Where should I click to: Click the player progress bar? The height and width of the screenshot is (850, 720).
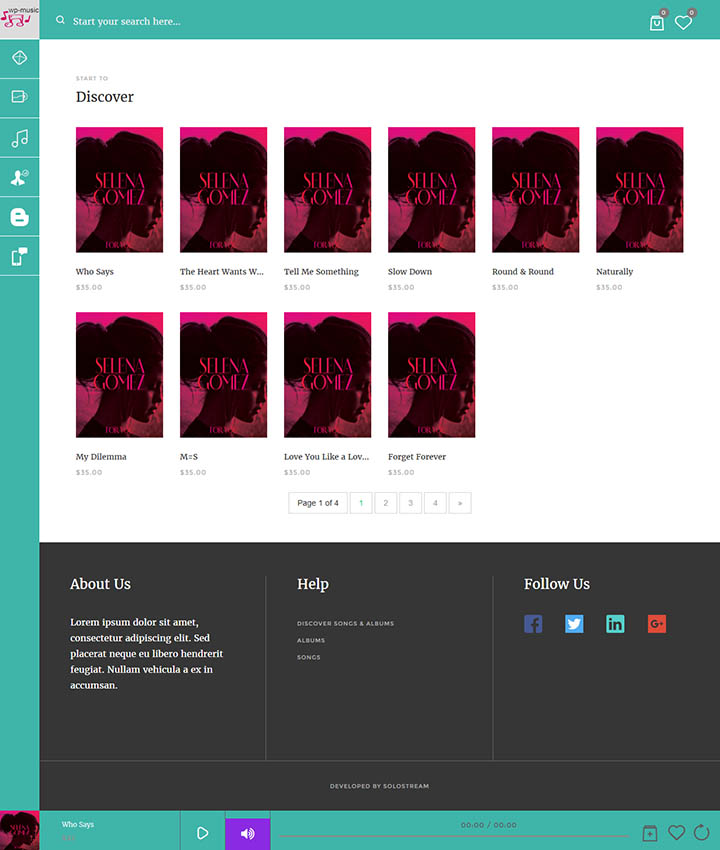(455, 837)
